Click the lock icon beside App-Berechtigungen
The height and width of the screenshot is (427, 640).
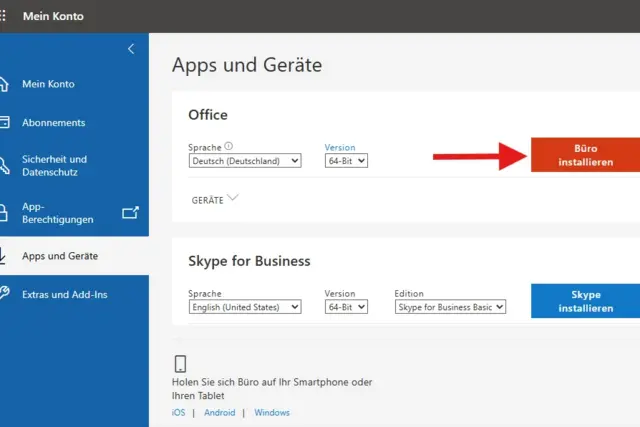click(x=3, y=213)
